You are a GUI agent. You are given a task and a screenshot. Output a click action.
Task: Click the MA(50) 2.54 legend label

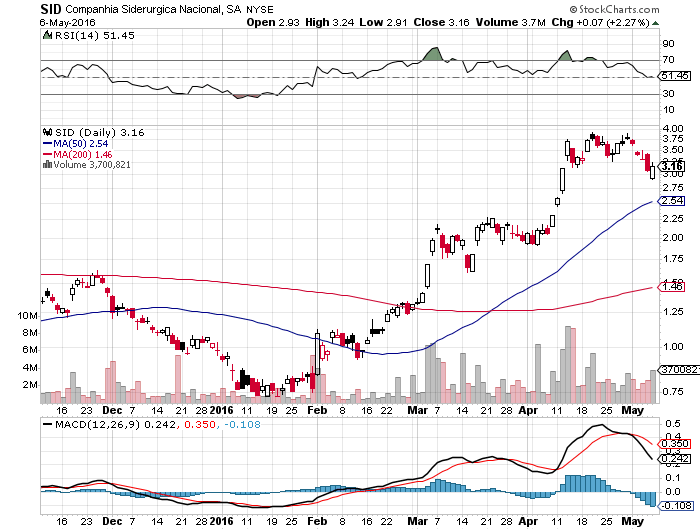81,144
